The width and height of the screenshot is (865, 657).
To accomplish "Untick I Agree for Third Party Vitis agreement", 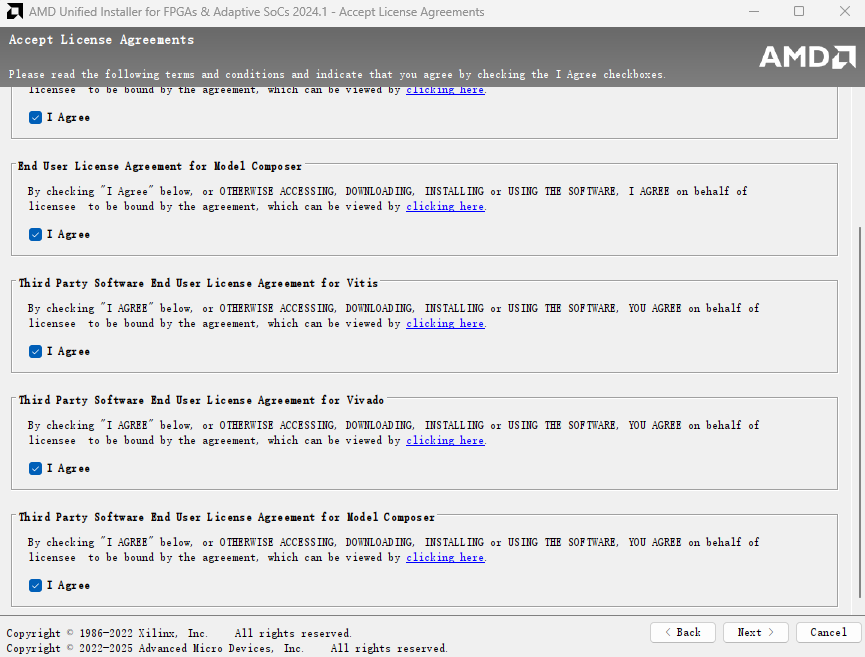I will [36, 351].
